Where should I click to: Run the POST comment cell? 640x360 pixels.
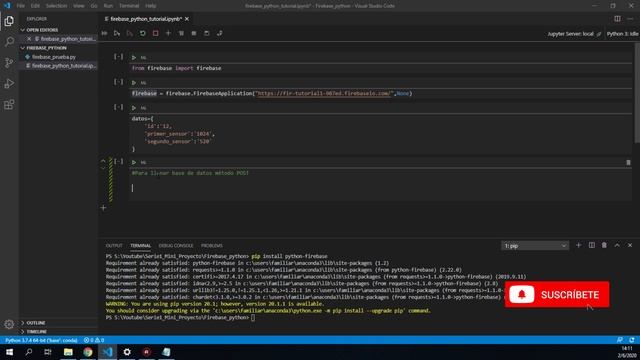click(133, 162)
